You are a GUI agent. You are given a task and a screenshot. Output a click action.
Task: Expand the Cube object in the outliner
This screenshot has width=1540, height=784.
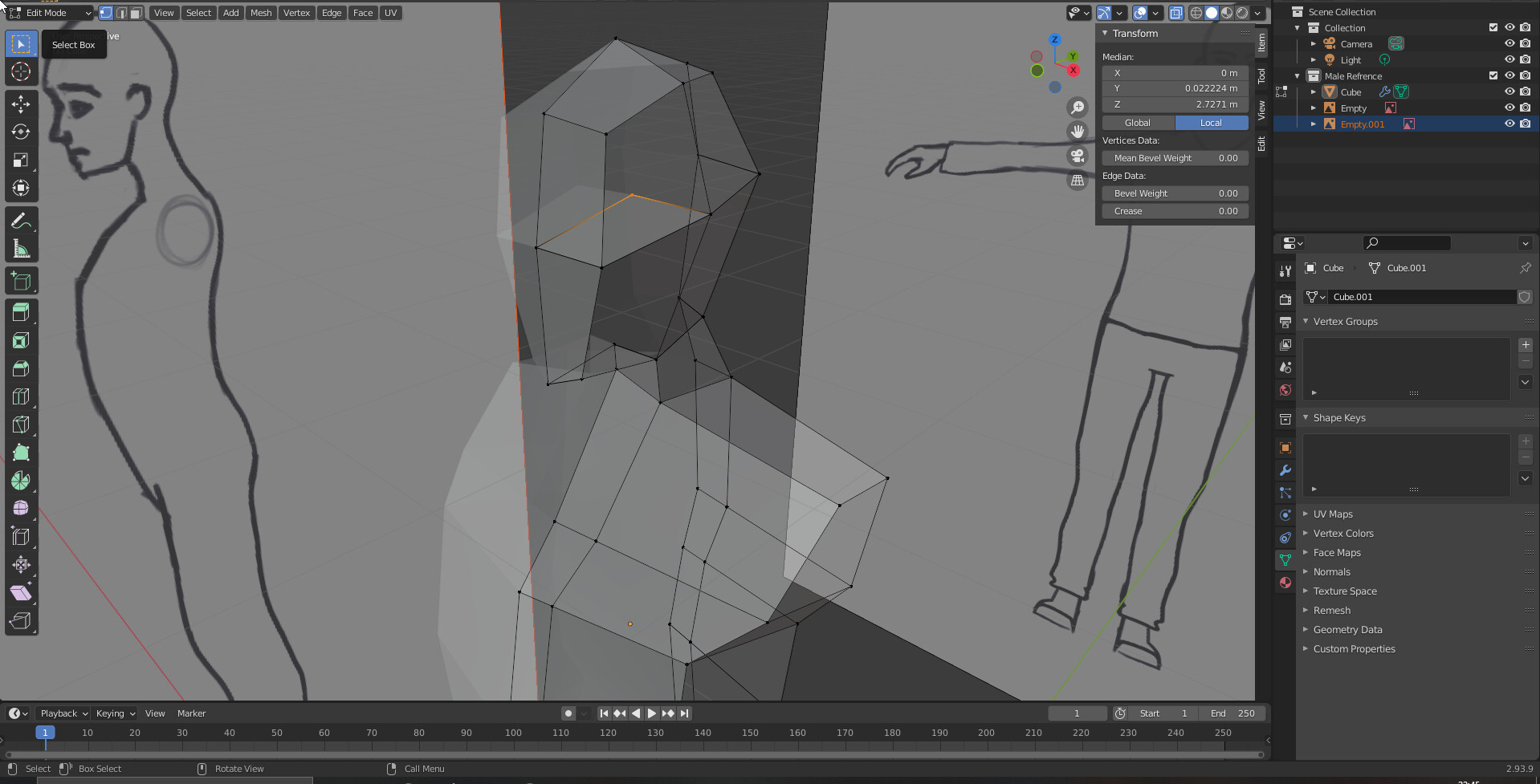point(1314,91)
